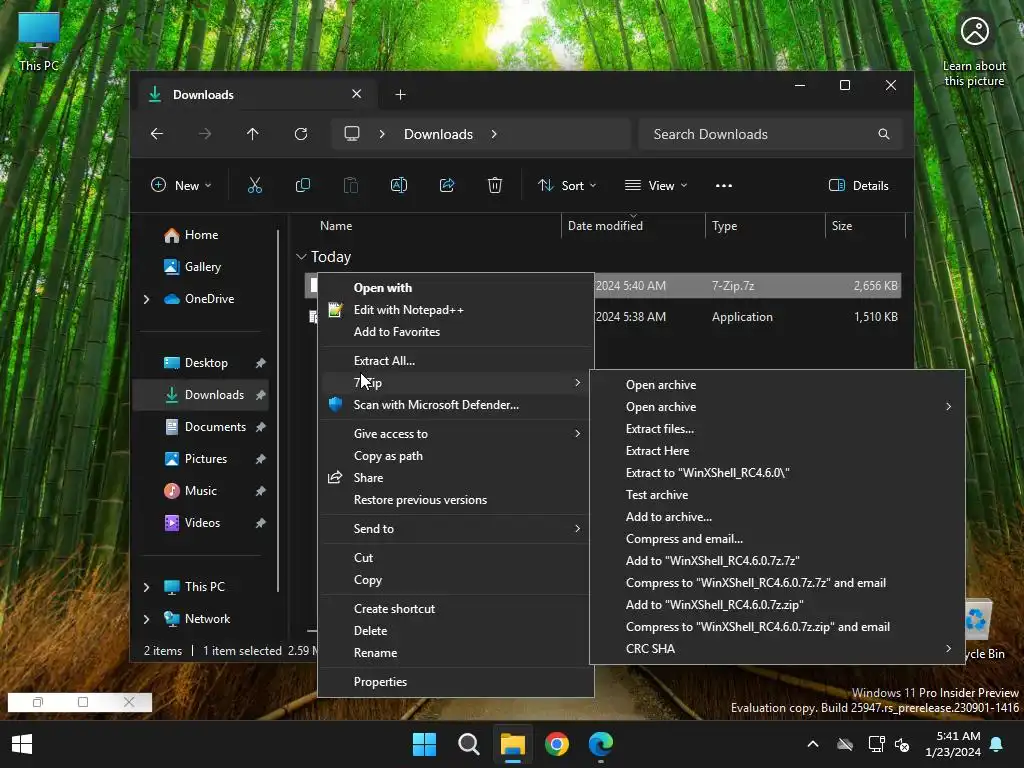Toggle the Details pane
The image size is (1024, 768).
858,185
